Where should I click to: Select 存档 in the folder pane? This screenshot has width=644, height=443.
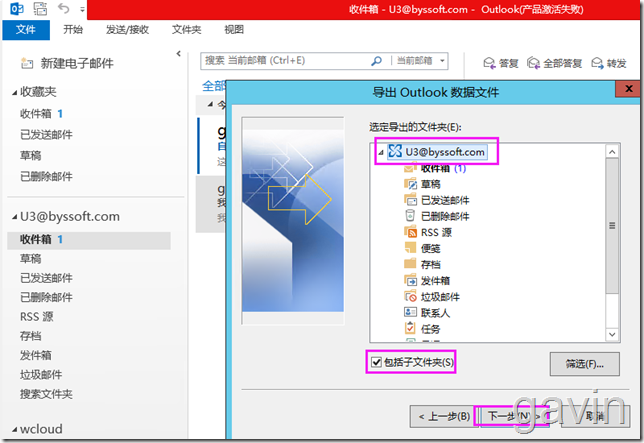click(31, 336)
